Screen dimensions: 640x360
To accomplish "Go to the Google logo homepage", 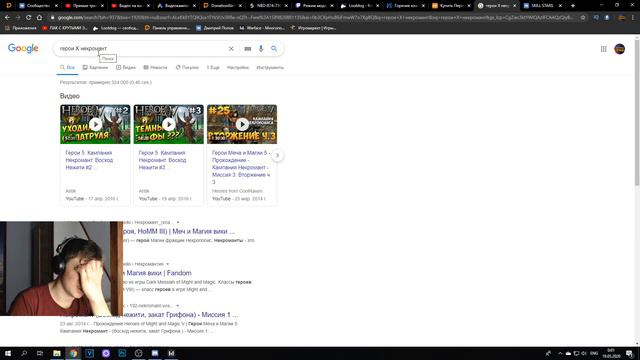I will click(x=23, y=49).
